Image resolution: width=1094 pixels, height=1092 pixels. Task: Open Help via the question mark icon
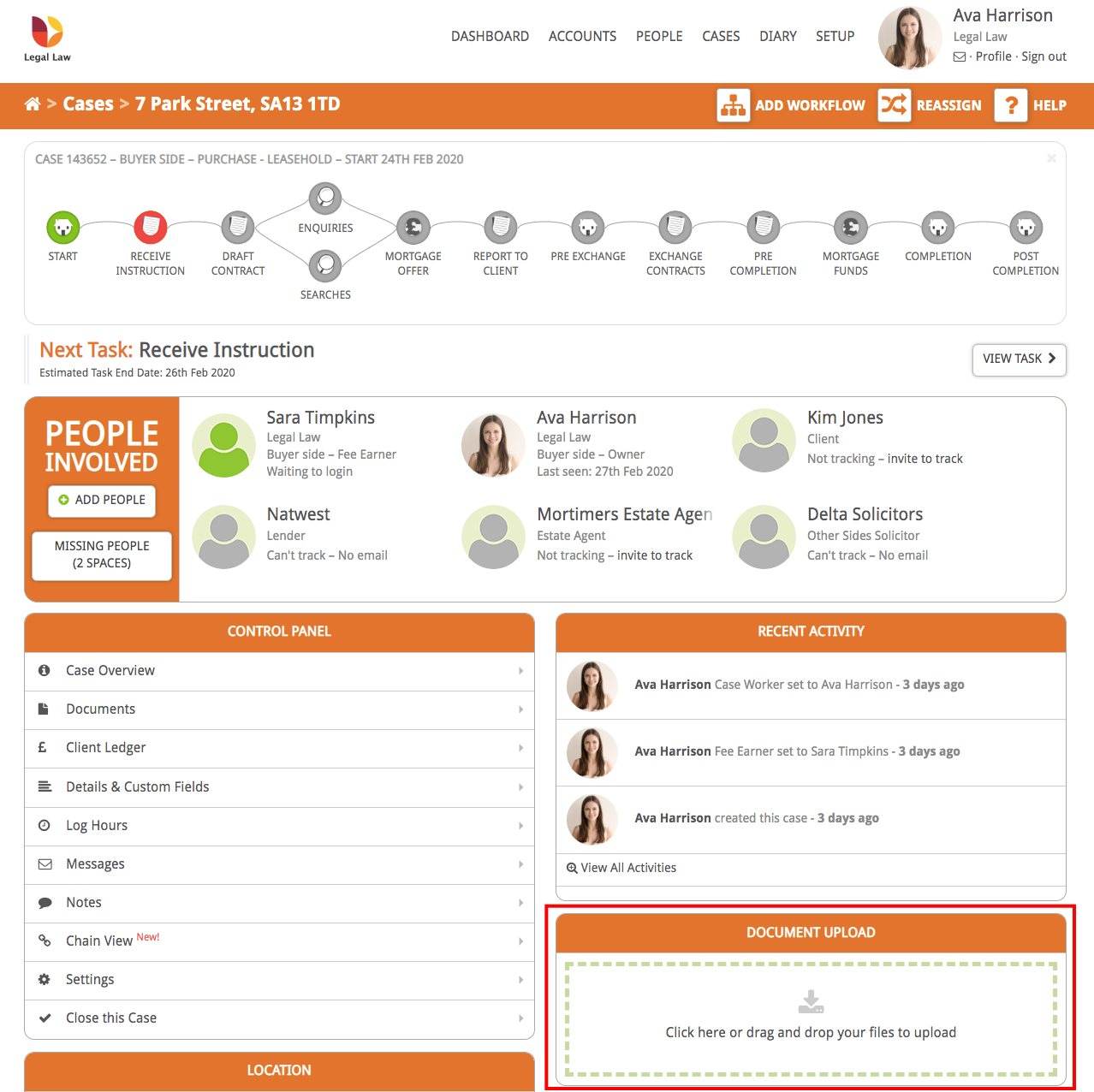pyautogui.click(x=1010, y=104)
